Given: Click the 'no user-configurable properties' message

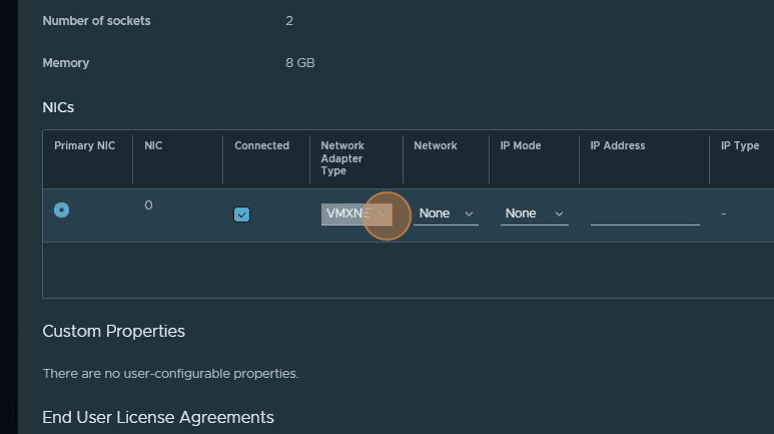Looking at the screenshot, I should (x=170, y=373).
